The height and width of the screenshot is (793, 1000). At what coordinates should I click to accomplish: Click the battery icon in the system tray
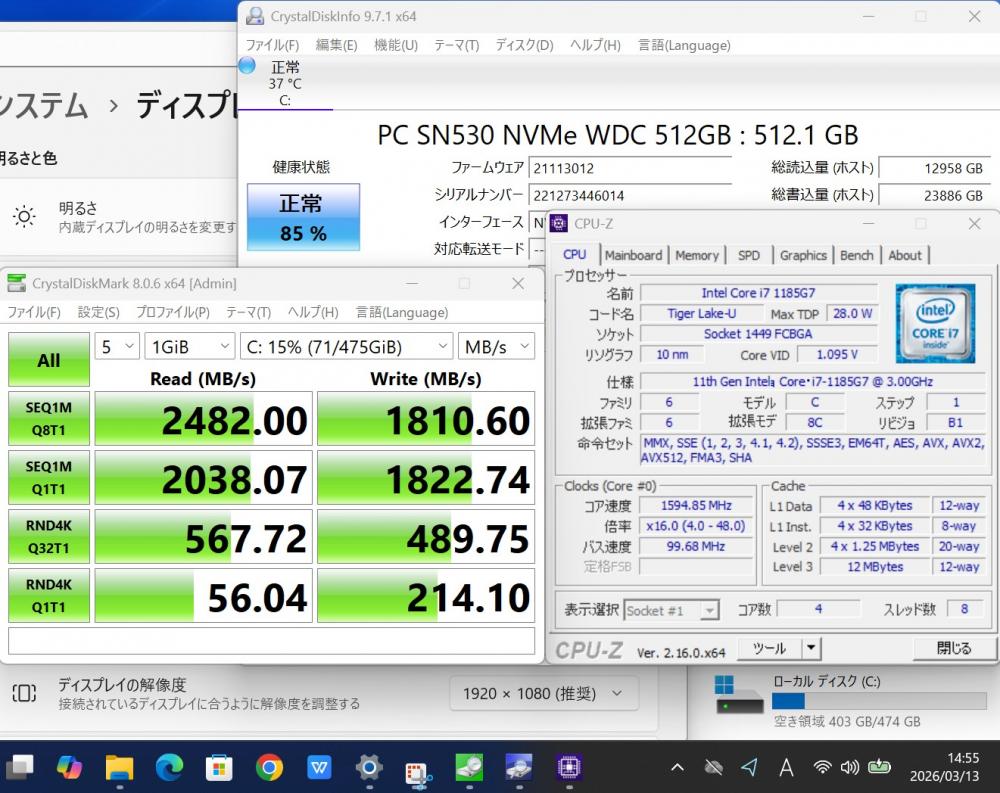pos(879,766)
